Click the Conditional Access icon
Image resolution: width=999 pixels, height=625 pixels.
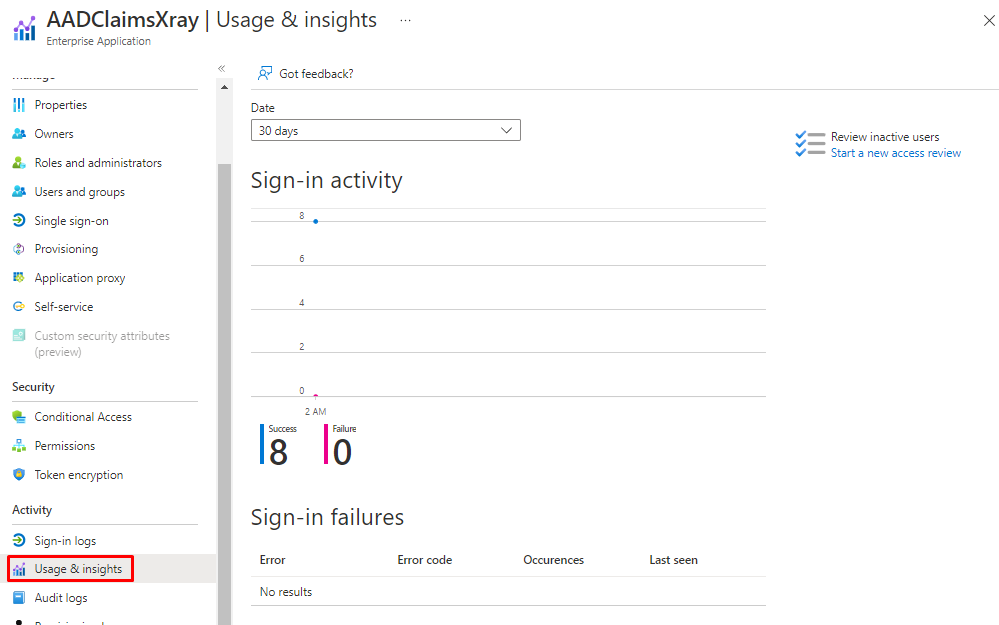pos(19,417)
